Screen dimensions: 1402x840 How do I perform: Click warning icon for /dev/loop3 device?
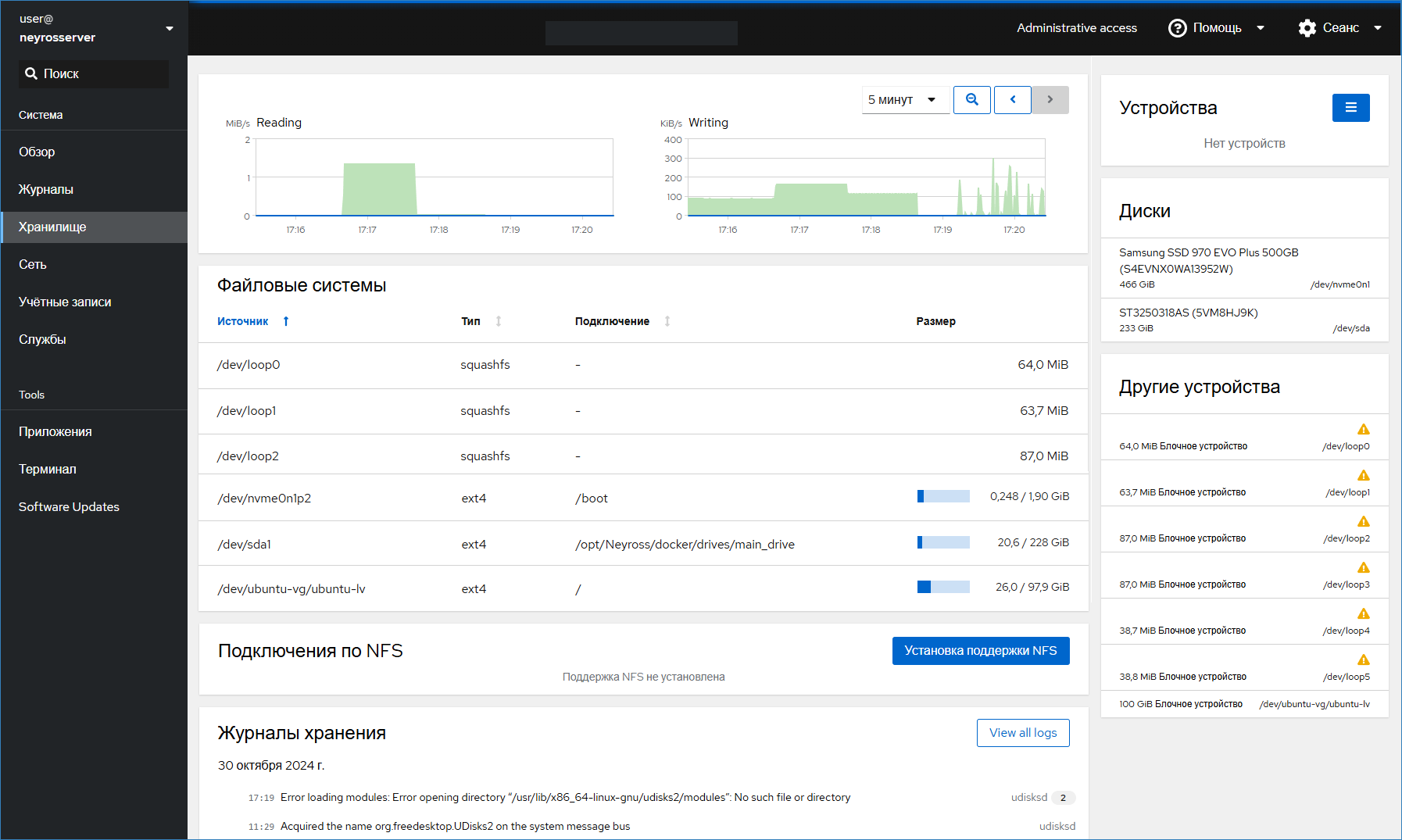(1363, 567)
